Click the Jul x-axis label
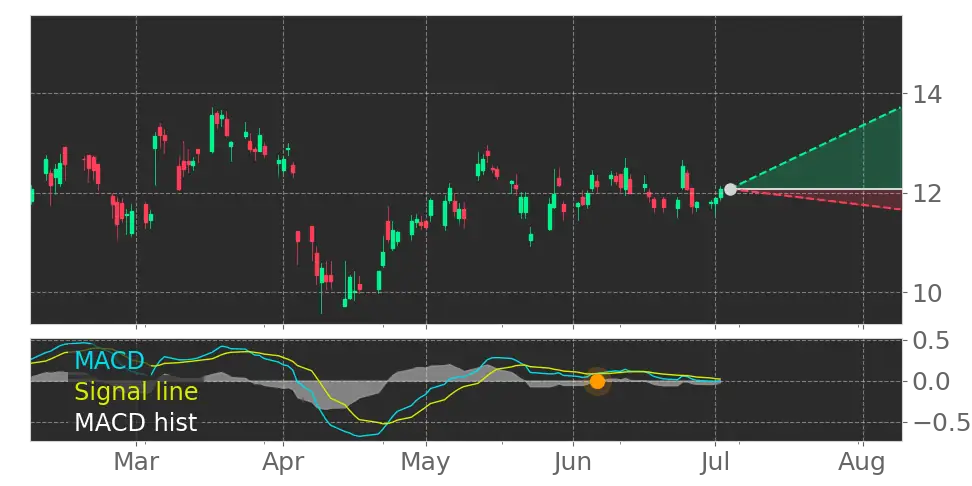The image size is (972, 486). click(x=716, y=462)
